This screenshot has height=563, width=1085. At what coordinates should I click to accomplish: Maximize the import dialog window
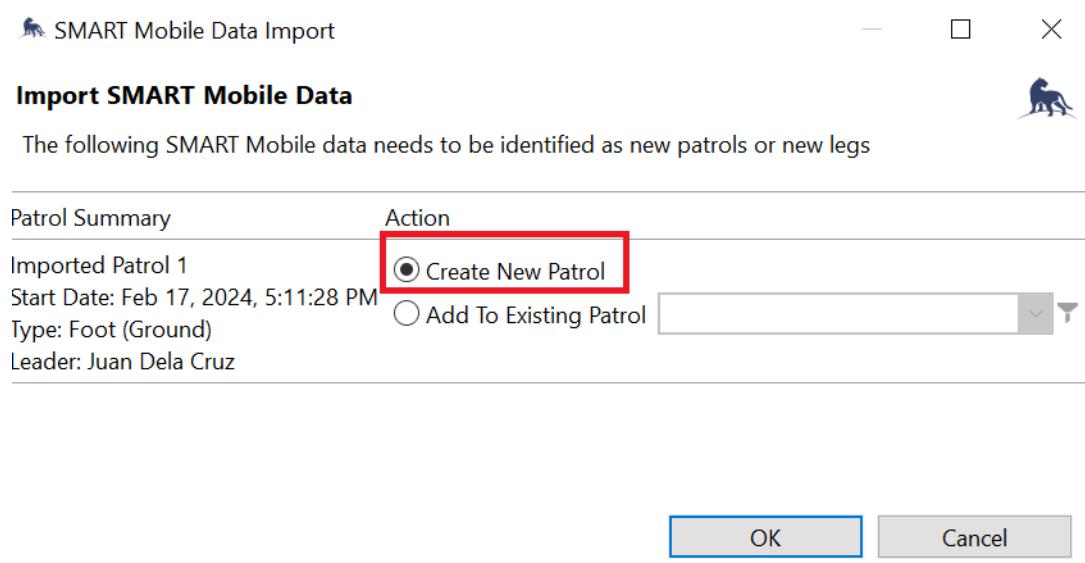(x=962, y=31)
